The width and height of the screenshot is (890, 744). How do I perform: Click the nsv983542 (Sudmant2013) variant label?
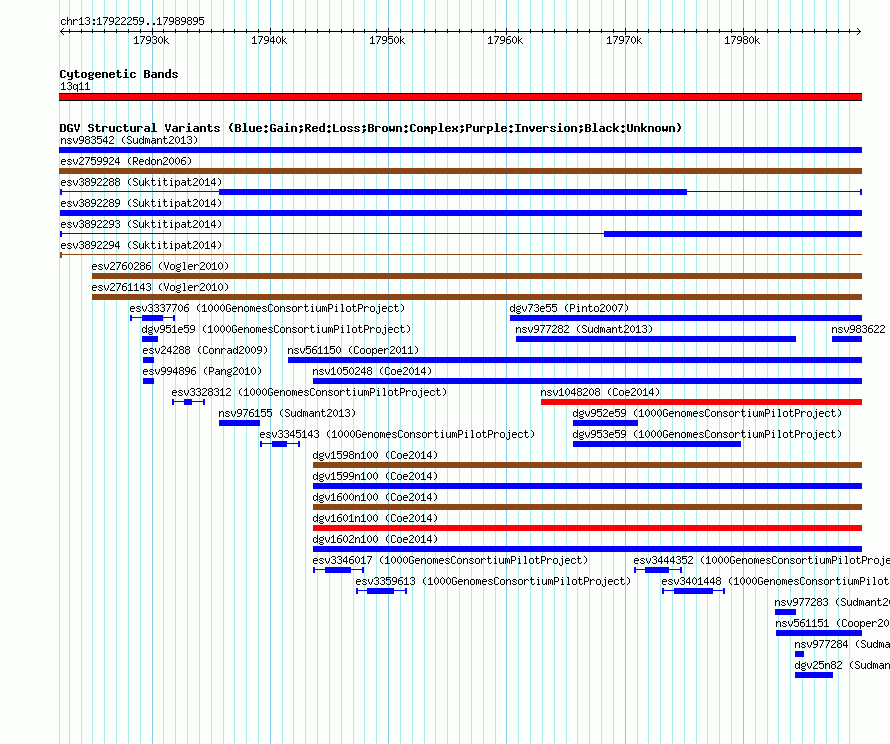(x=129, y=140)
